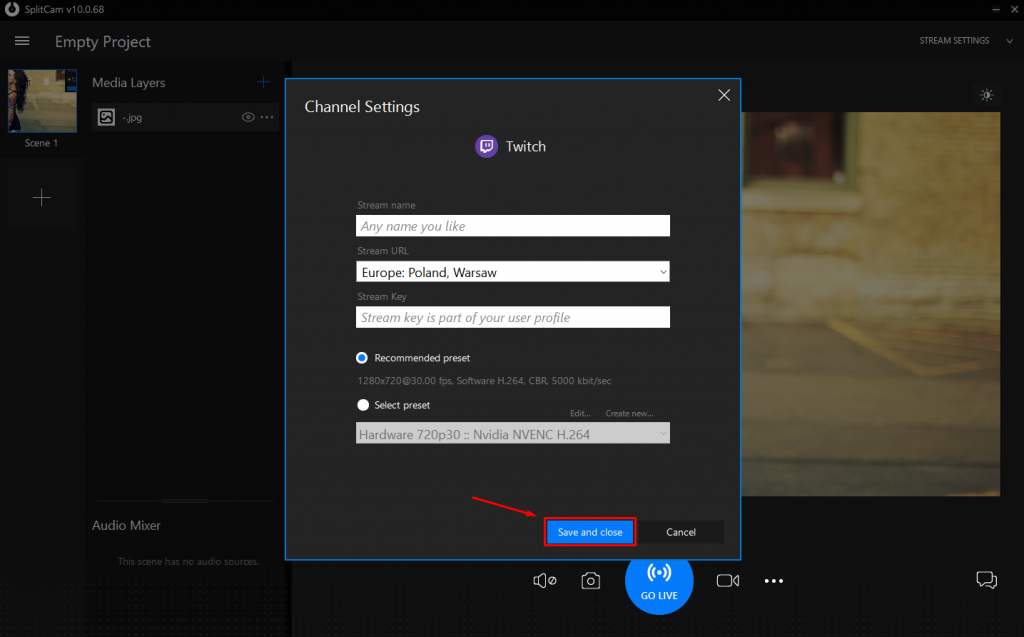Click the Audio Mixer heading
This screenshot has height=637, width=1024.
click(126, 525)
